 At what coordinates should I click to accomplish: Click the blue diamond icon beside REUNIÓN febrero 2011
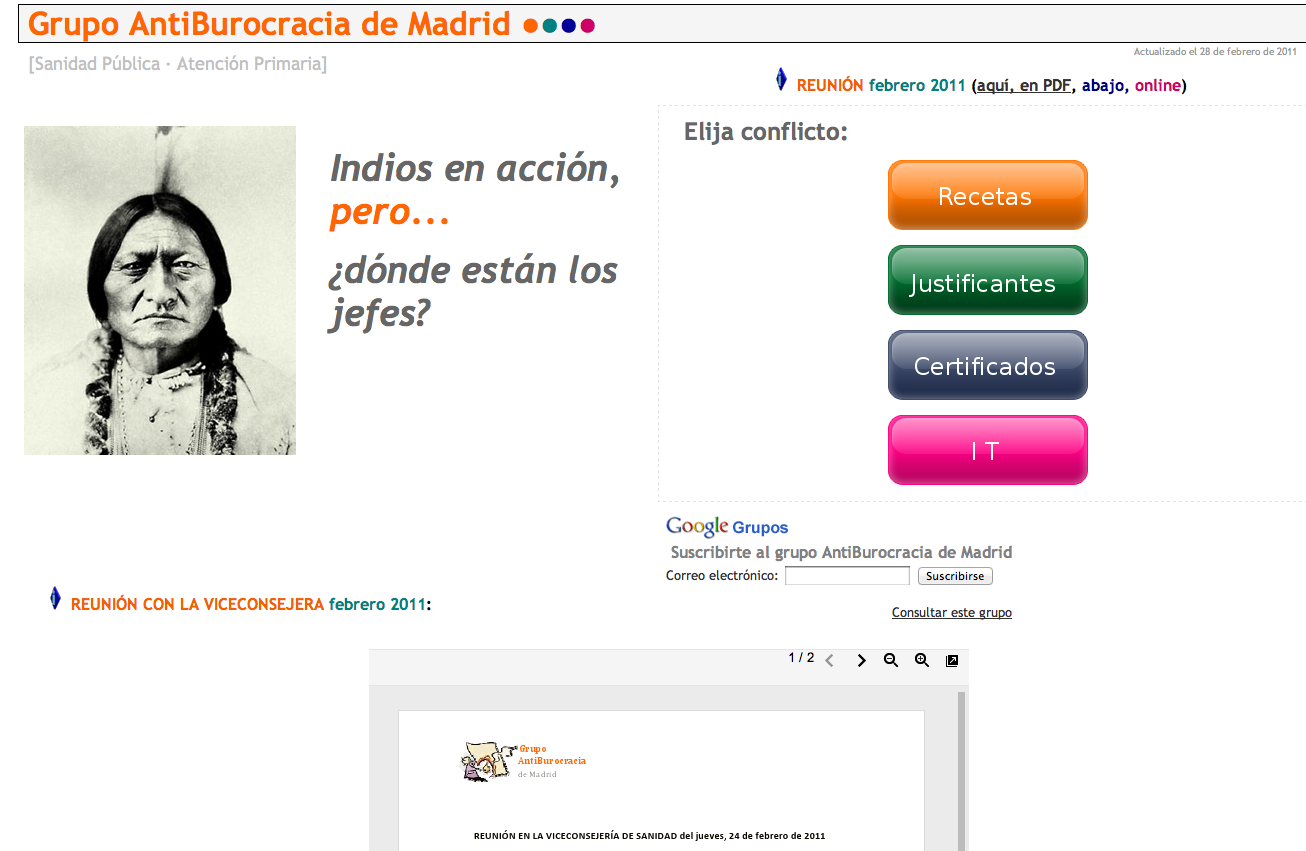[x=782, y=80]
